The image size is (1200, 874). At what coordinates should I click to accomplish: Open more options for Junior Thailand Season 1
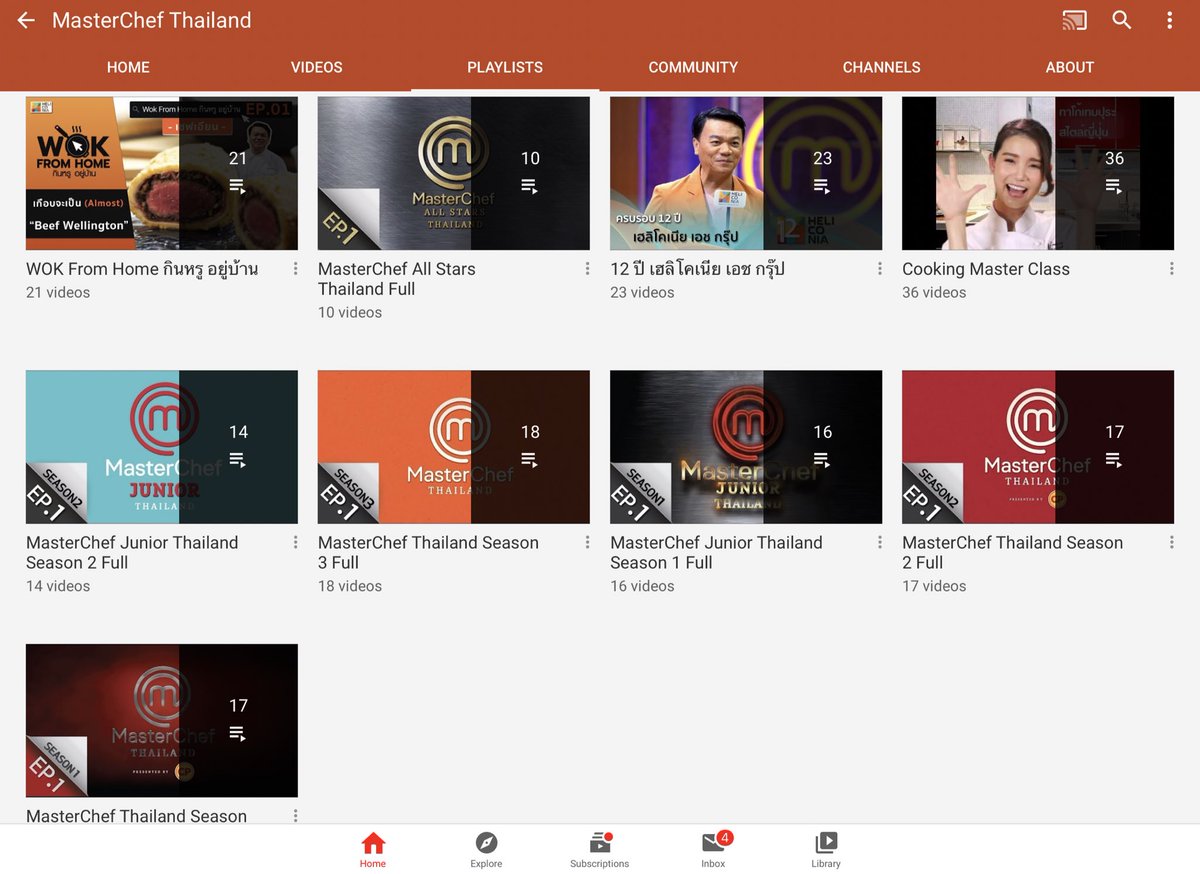[879, 542]
